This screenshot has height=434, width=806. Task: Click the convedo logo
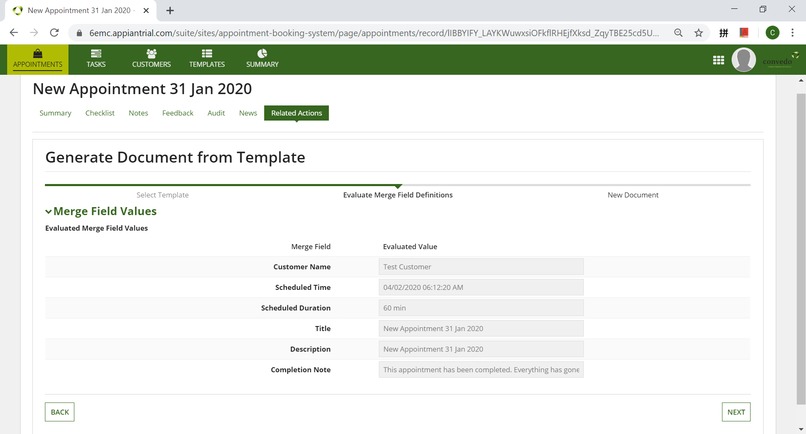pos(780,60)
